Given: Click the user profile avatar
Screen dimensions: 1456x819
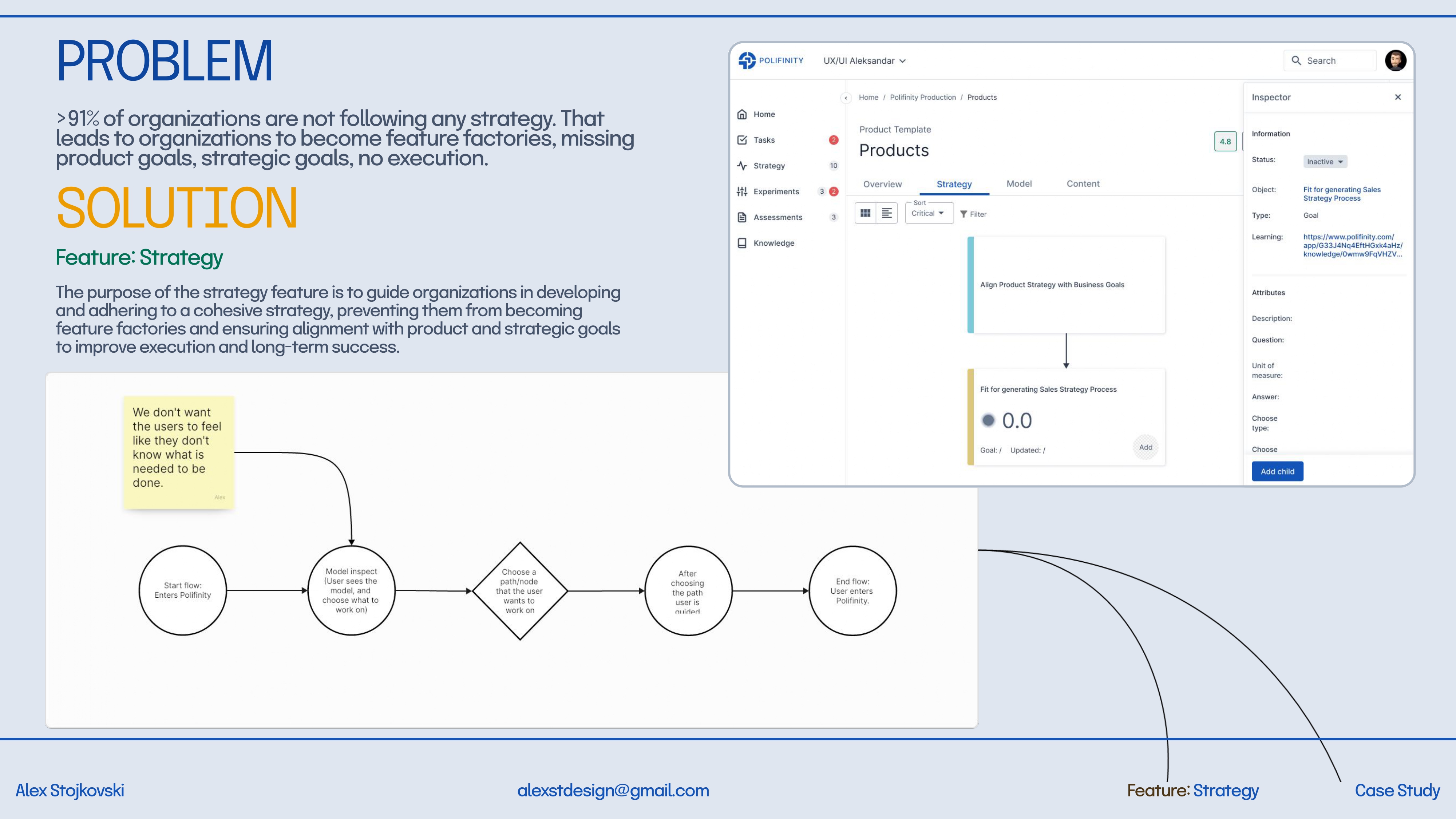Looking at the screenshot, I should pos(1395,60).
